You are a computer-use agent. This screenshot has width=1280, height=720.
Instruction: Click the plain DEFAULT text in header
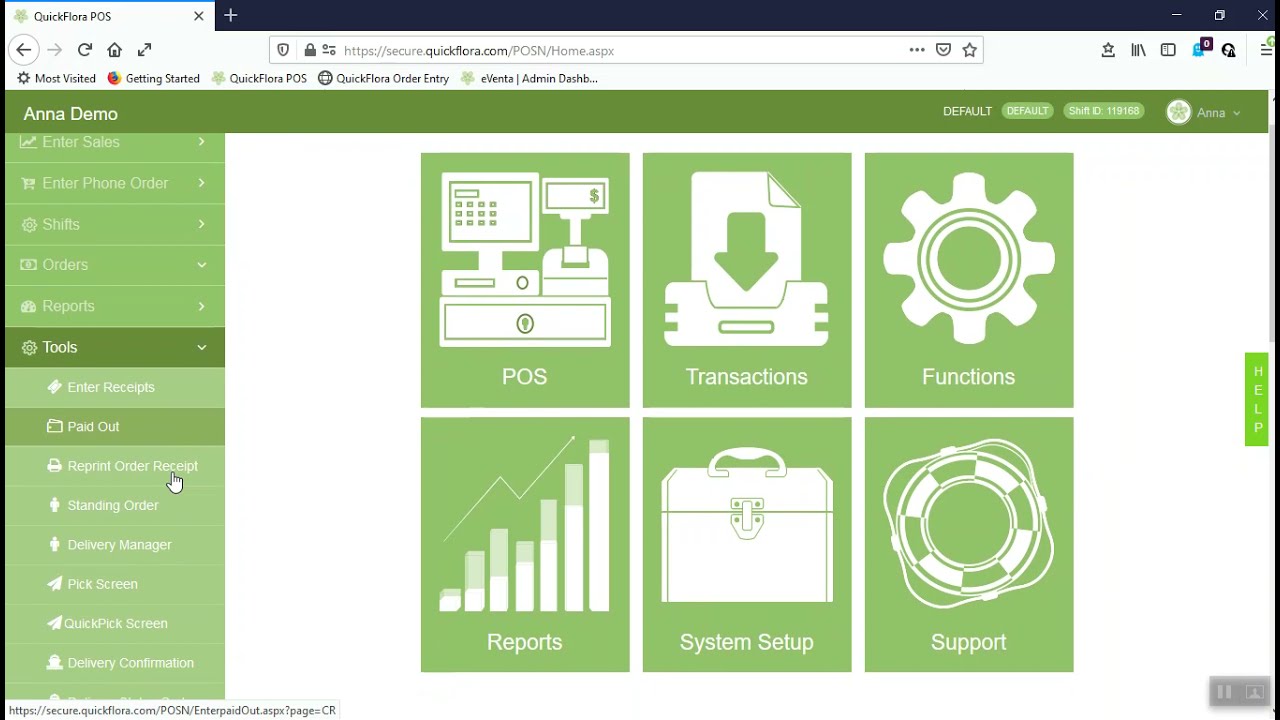[967, 111]
